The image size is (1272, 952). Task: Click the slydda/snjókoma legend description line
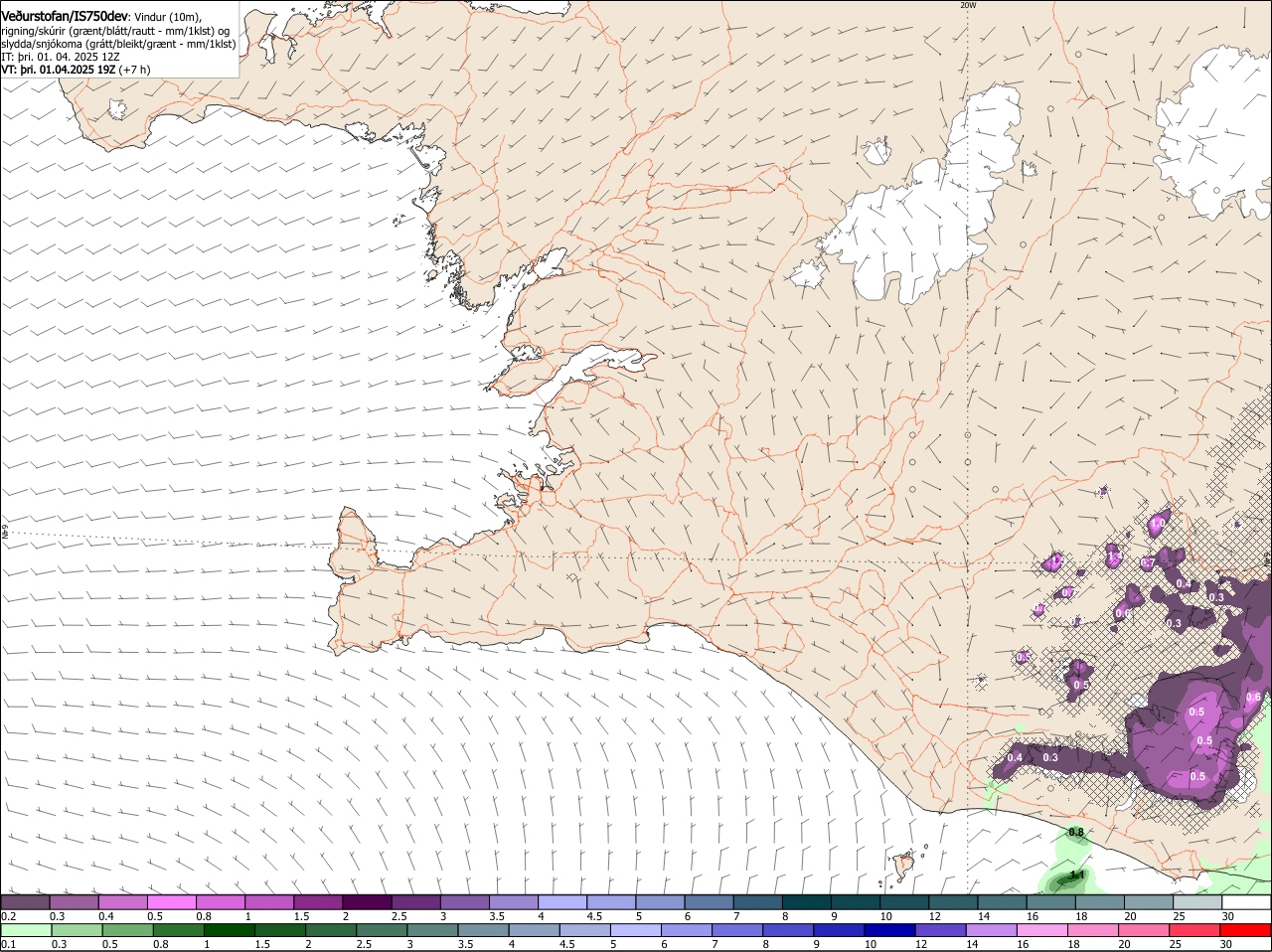118,44
